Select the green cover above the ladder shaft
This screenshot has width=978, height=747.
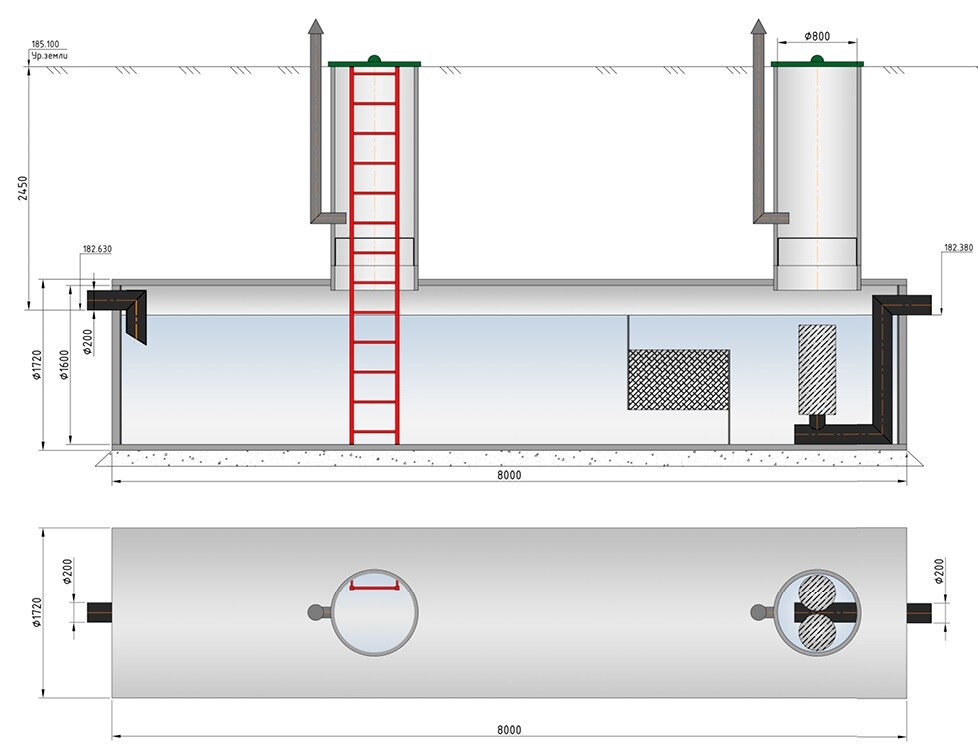click(374, 64)
